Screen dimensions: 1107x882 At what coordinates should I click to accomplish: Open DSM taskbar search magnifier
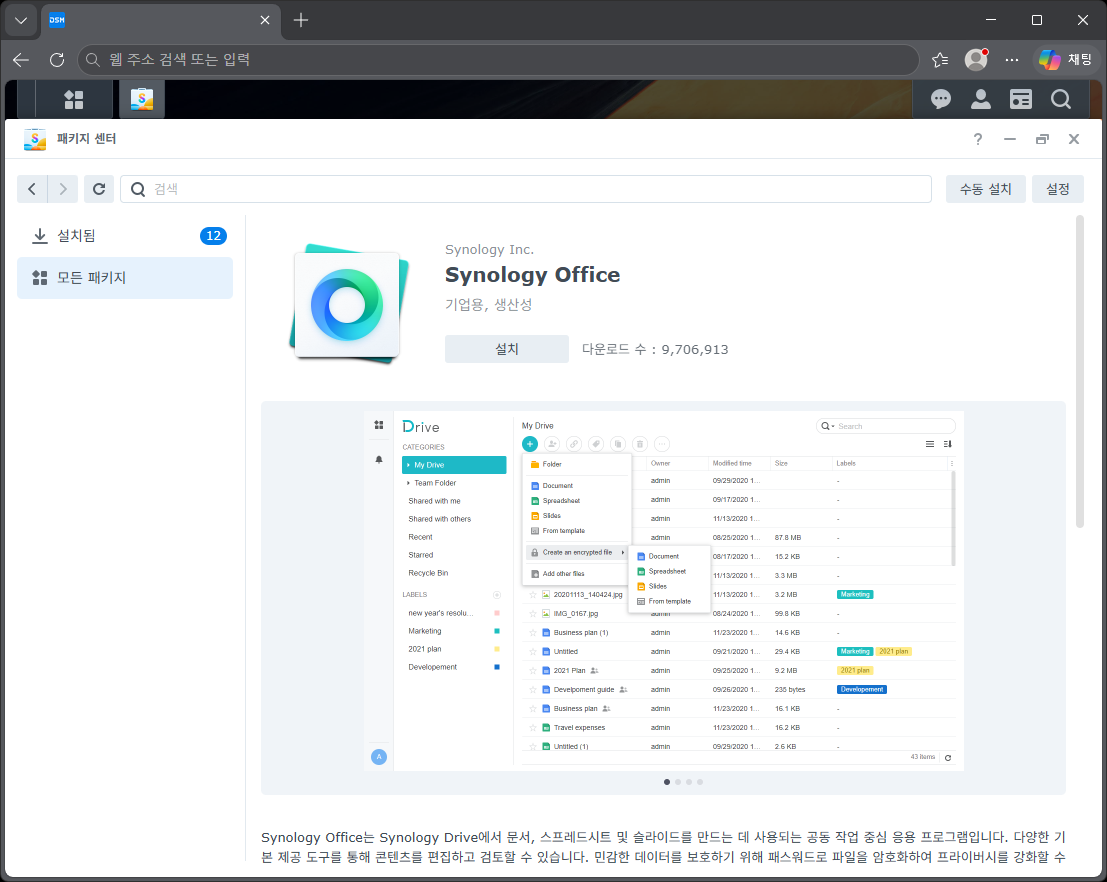[x=1060, y=100]
